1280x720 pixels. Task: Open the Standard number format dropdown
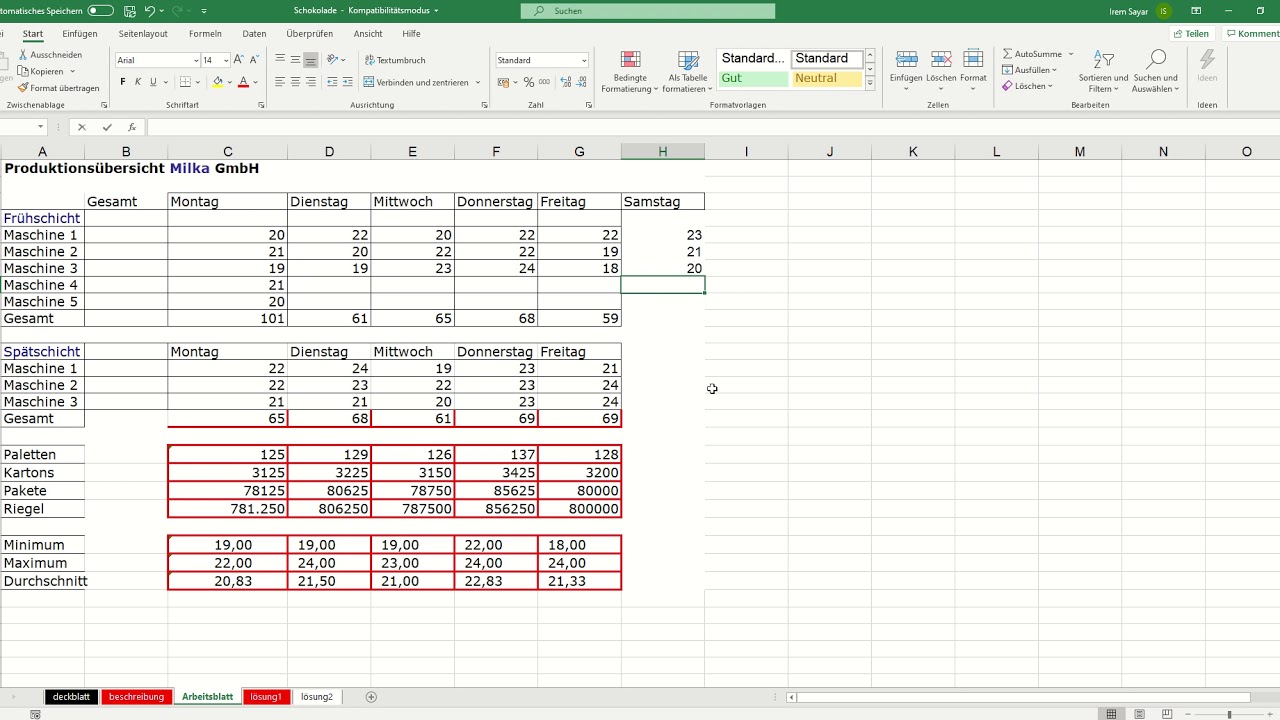point(584,60)
